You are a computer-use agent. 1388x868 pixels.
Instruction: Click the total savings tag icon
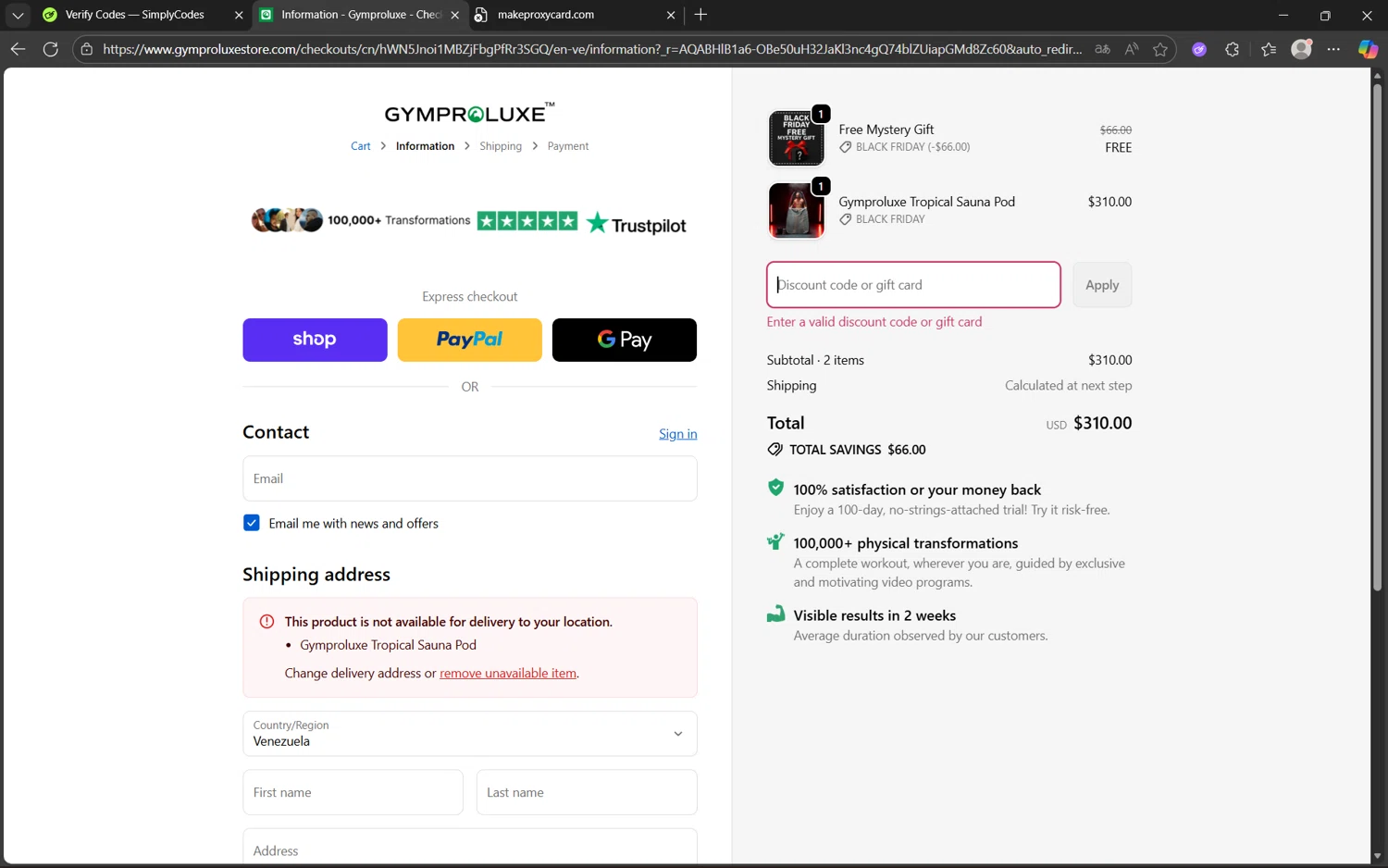775,450
